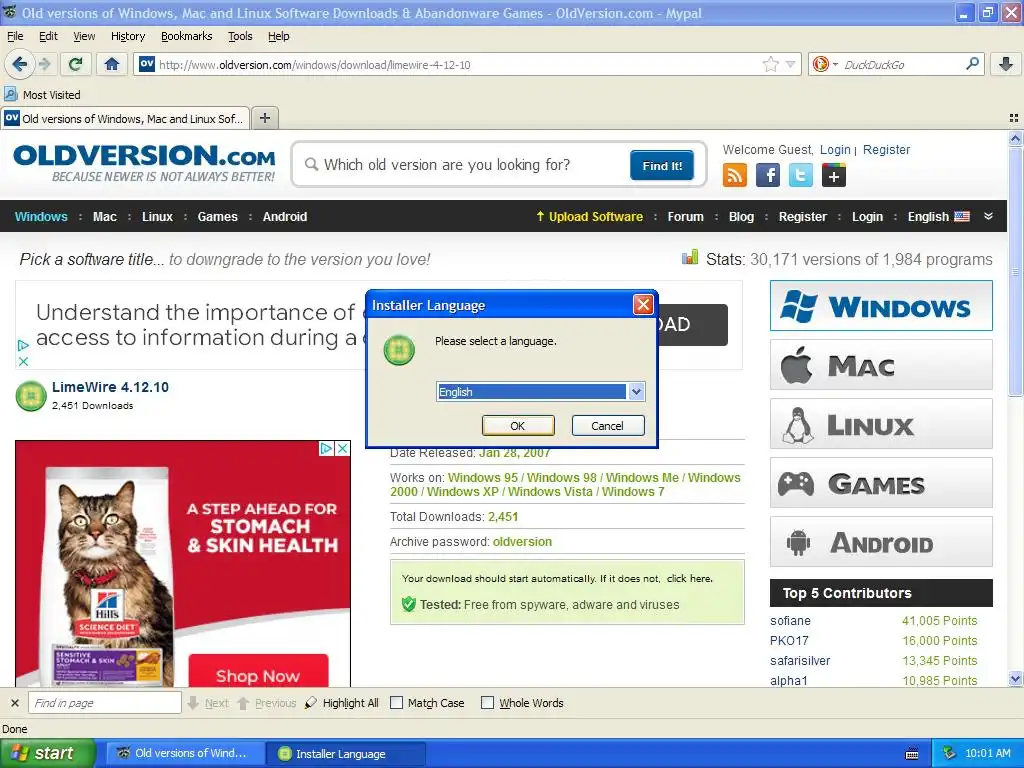Click the security shield tray icon
Viewport: 1024px width, 768px height.
pyautogui.click(x=950, y=753)
